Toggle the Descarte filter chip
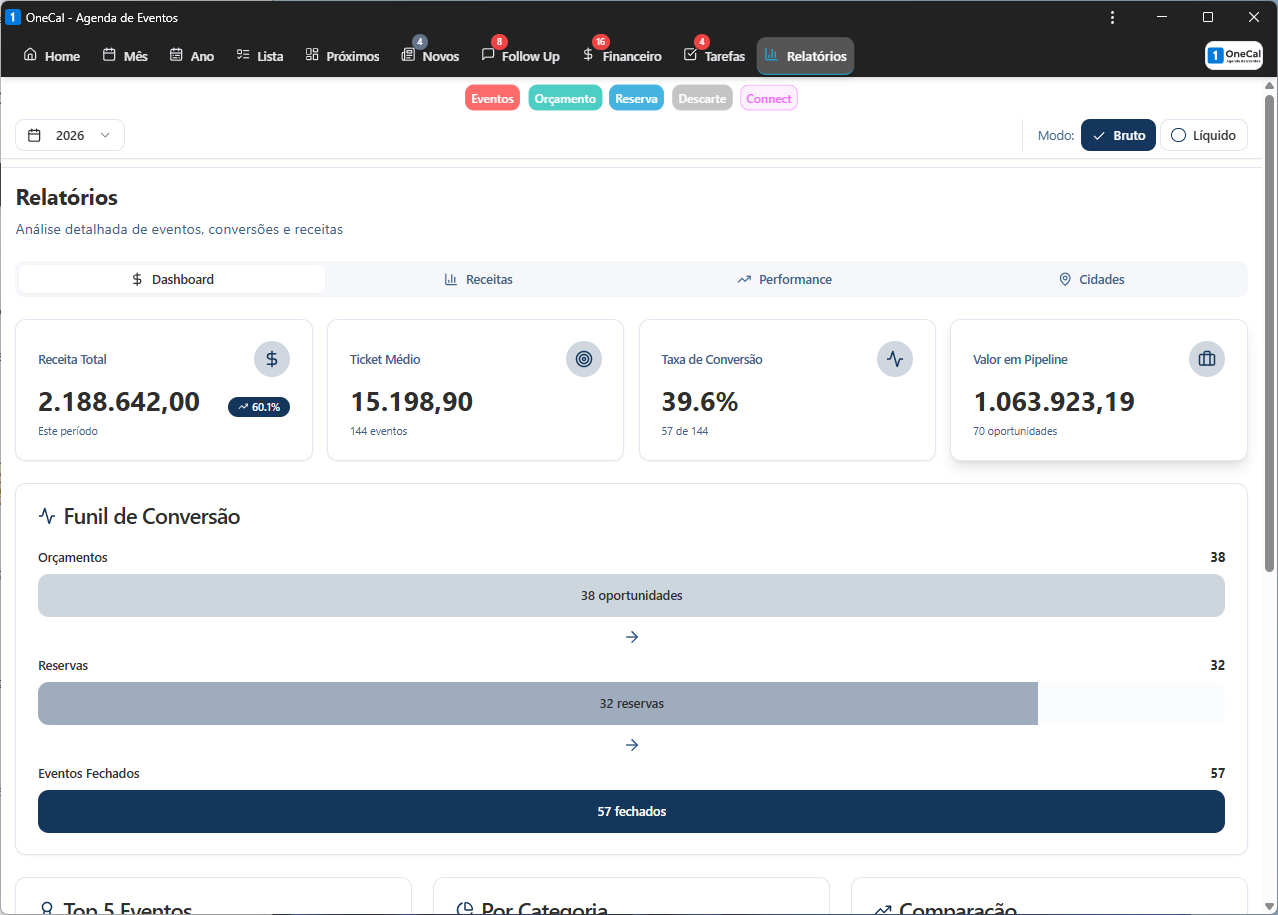 (702, 98)
